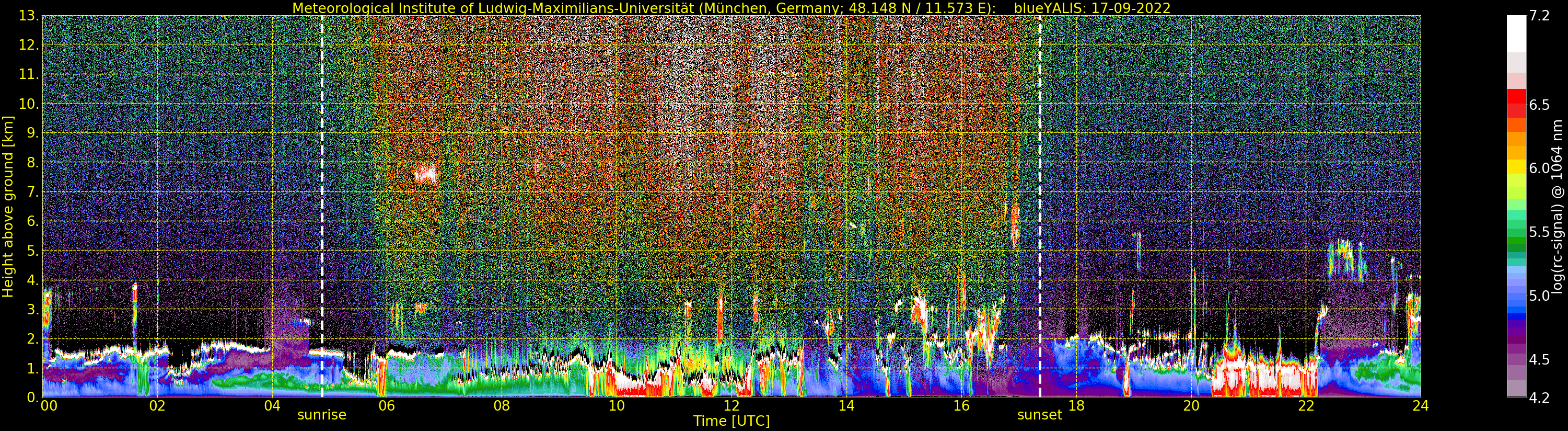Click the yellow band of the colorbar
1568x431 pixels.
point(1516,166)
